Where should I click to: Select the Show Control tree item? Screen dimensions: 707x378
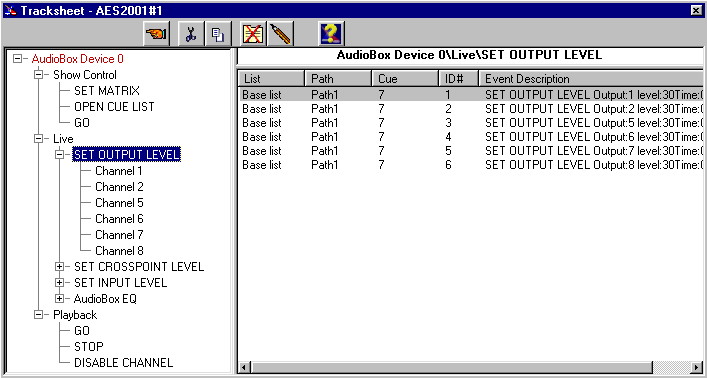[x=85, y=75]
